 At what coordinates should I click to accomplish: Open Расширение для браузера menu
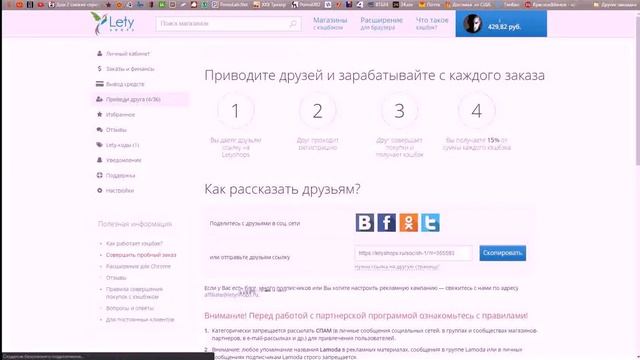pyautogui.click(x=381, y=23)
